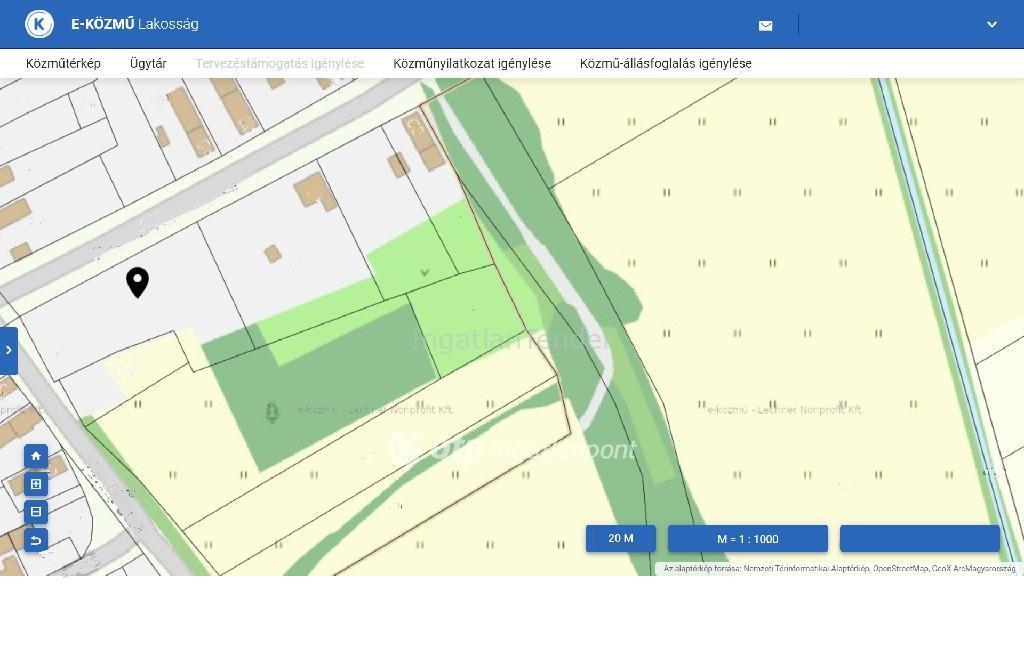
Task: Click the undo previous view arrow button
Action: (x=36, y=540)
